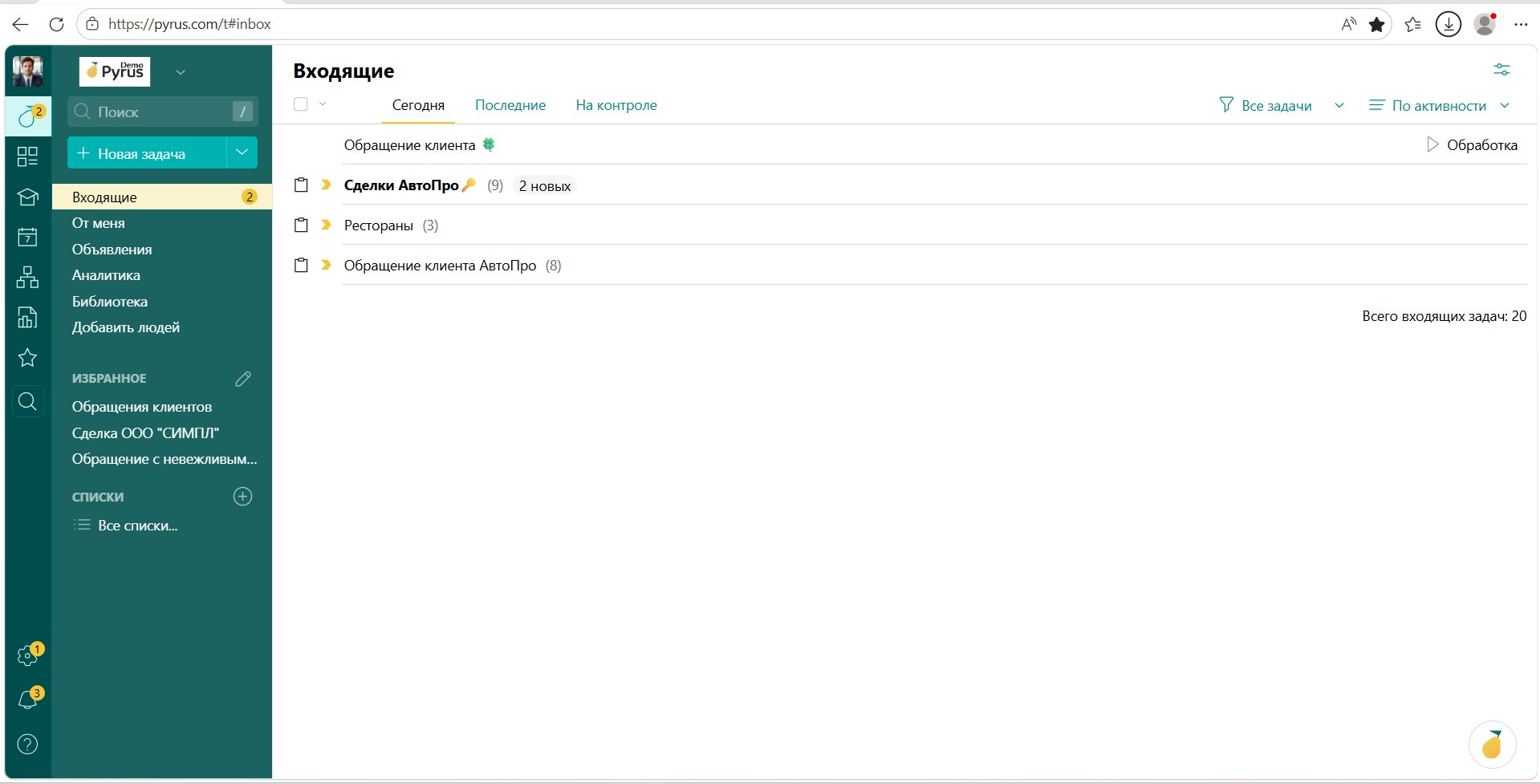
Task: Open the org chart icon in rail
Action: click(27, 278)
